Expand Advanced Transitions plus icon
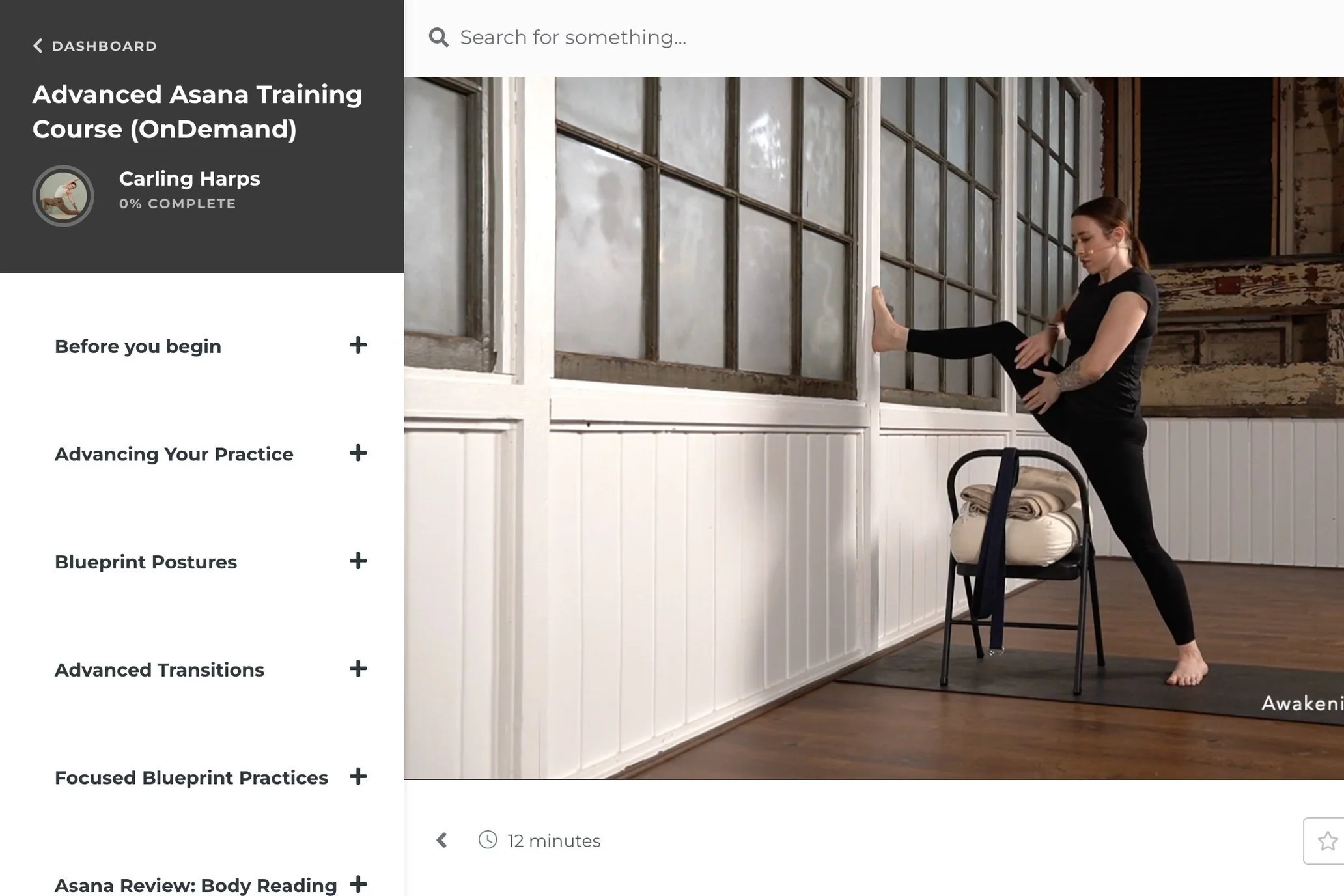The width and height of the screenshot is (1344, 896). (358, 669)
